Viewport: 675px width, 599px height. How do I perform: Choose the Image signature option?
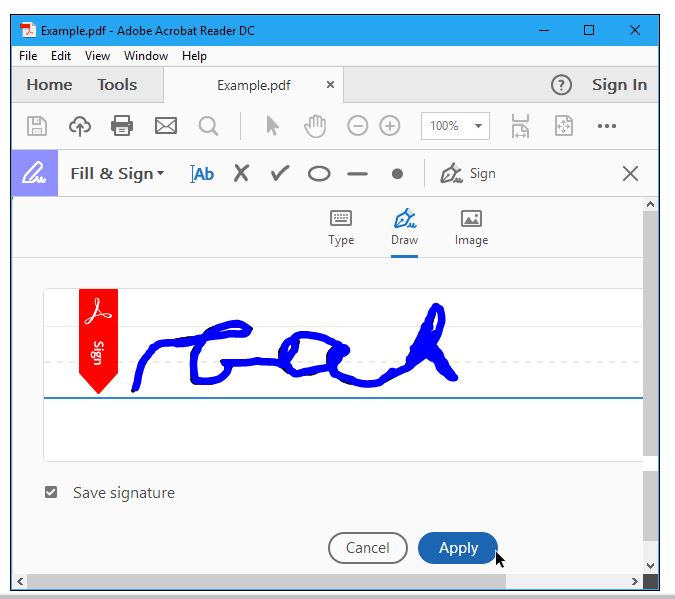[x=471, y=228]
